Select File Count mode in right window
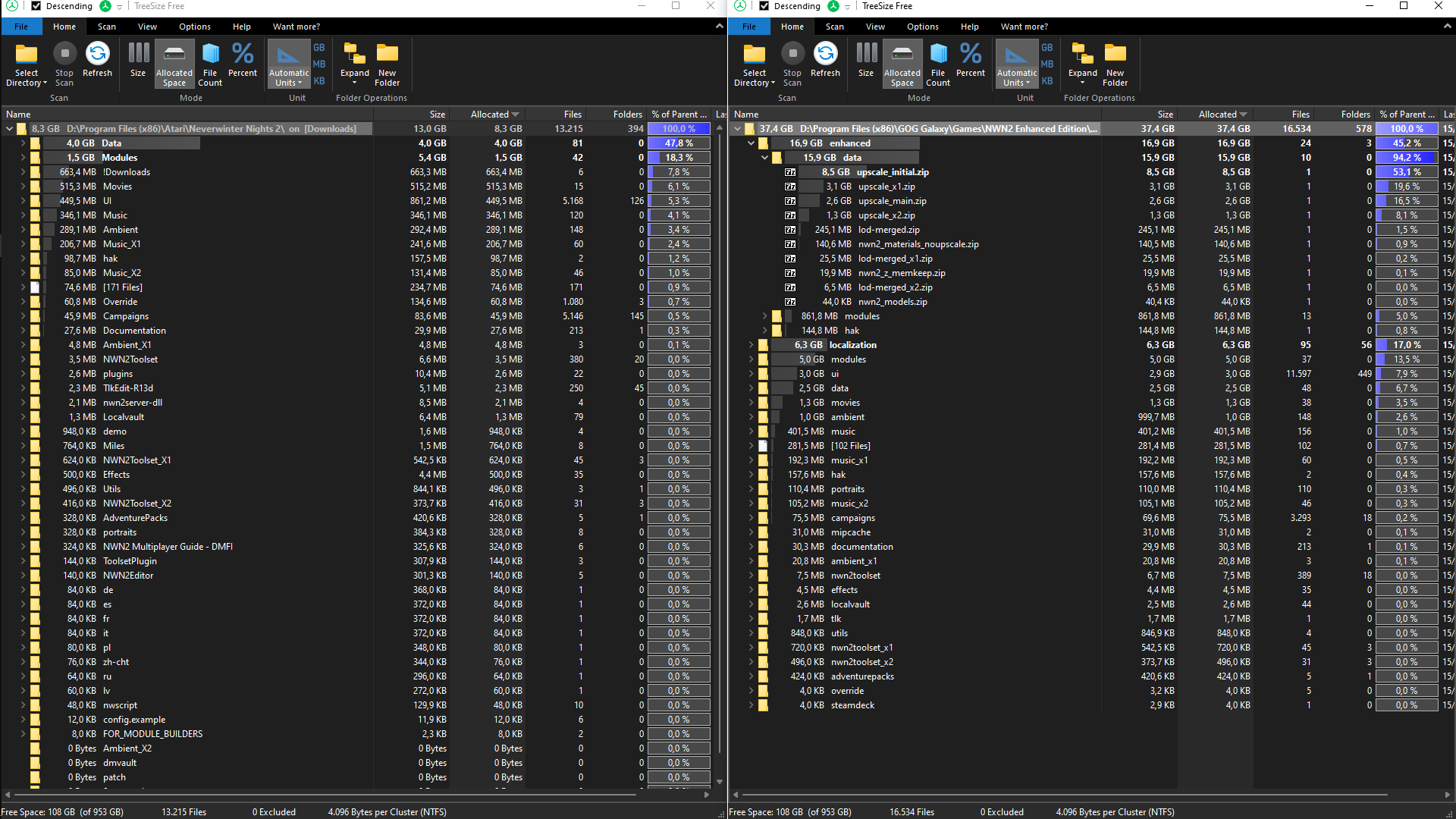Image resolution: width=1456 pixels, height=819 pixels. point(938,64)
